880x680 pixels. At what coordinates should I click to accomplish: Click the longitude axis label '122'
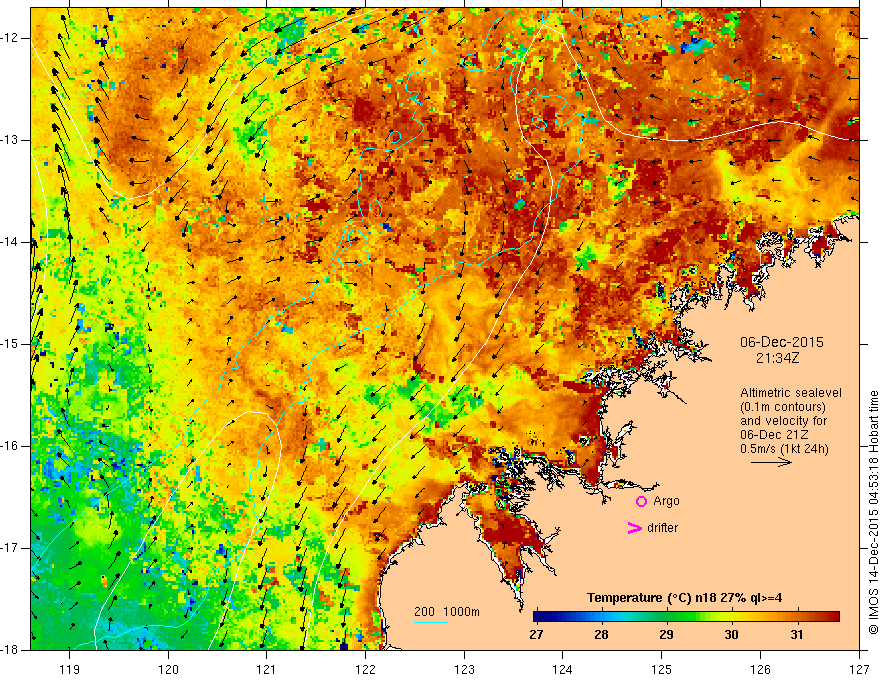tap(365, 669)
